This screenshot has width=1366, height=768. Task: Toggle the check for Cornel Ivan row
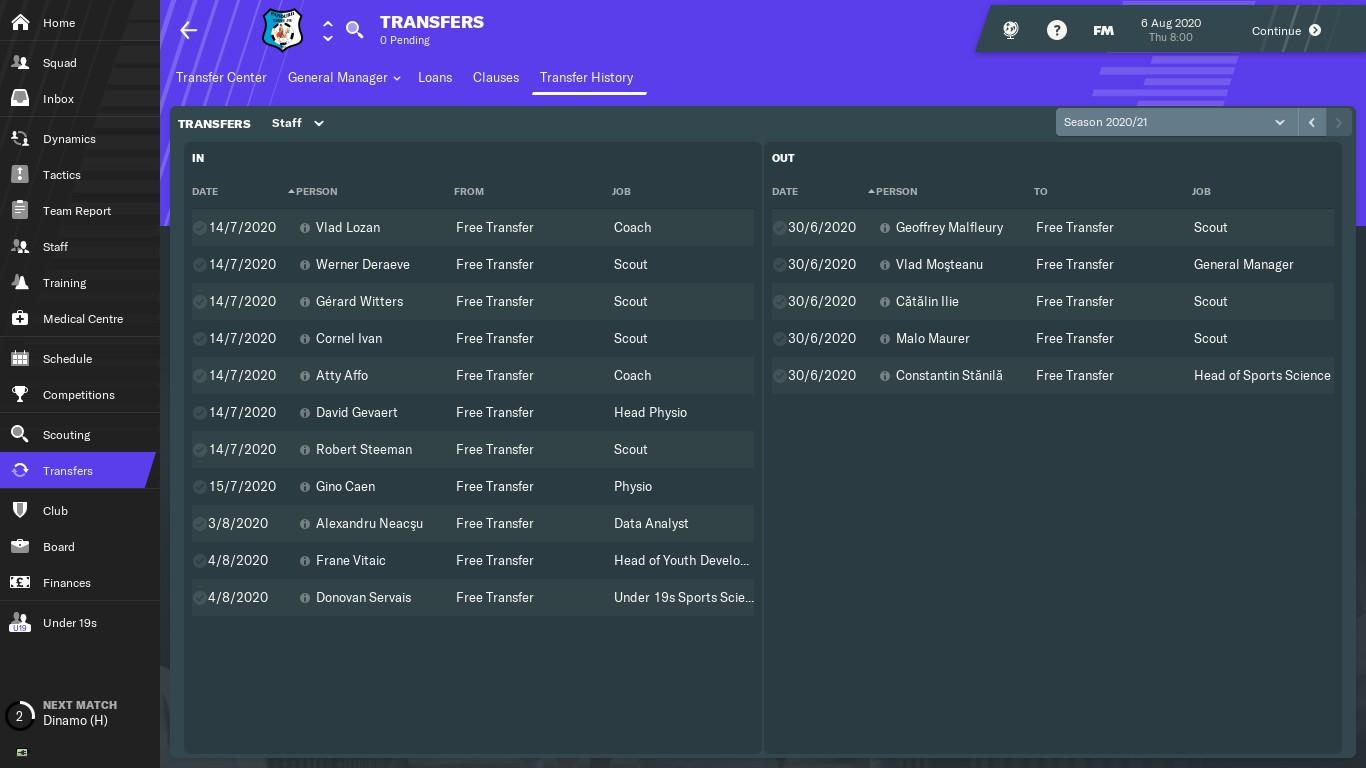pyautogui.click(x=200, y=339)
